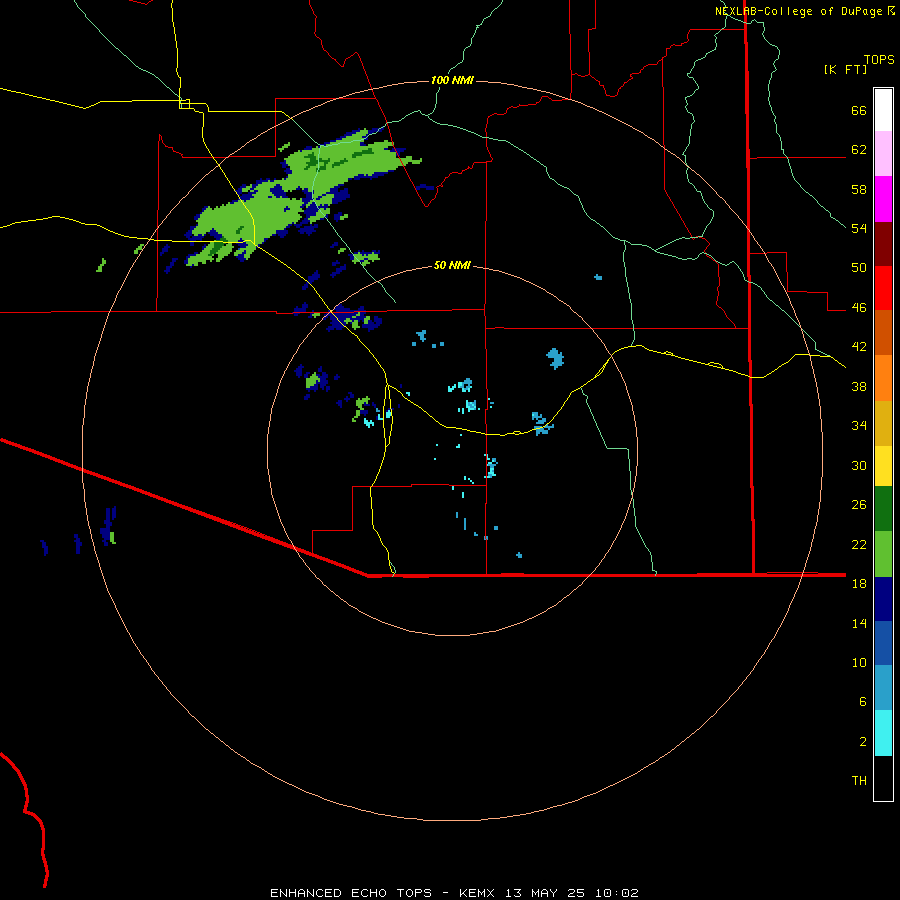Click legend value 66
The width and height of the screenshot is (900, 900).
click(x=859, y=110)
